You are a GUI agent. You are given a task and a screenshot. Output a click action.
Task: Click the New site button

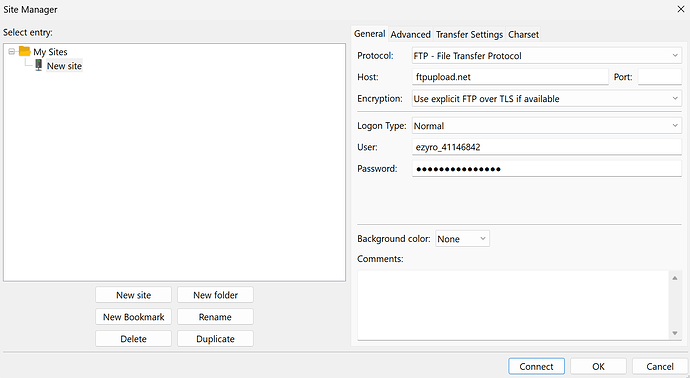point(133,295)
